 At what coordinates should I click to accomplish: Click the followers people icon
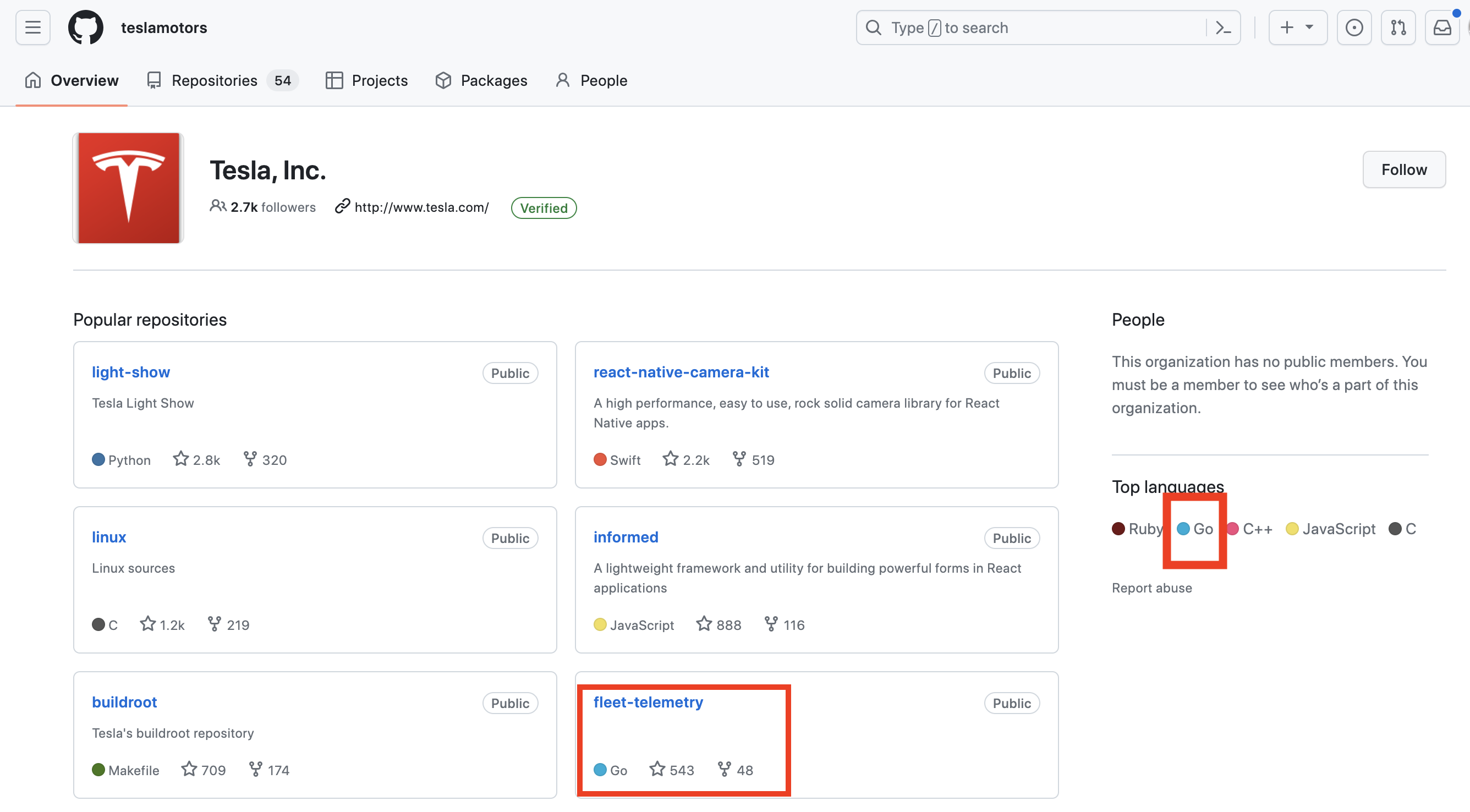click(x=218, y=206)
